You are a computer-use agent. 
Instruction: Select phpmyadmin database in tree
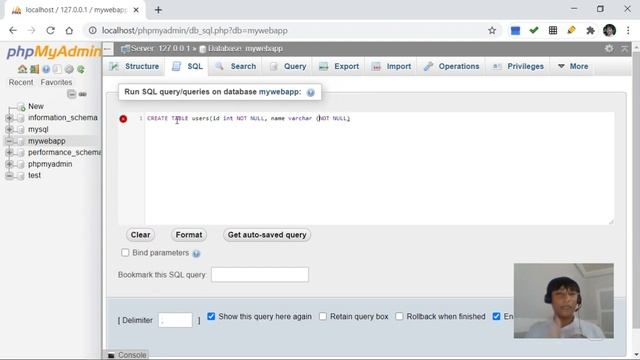pyautogui.click(x=50, y=164)
